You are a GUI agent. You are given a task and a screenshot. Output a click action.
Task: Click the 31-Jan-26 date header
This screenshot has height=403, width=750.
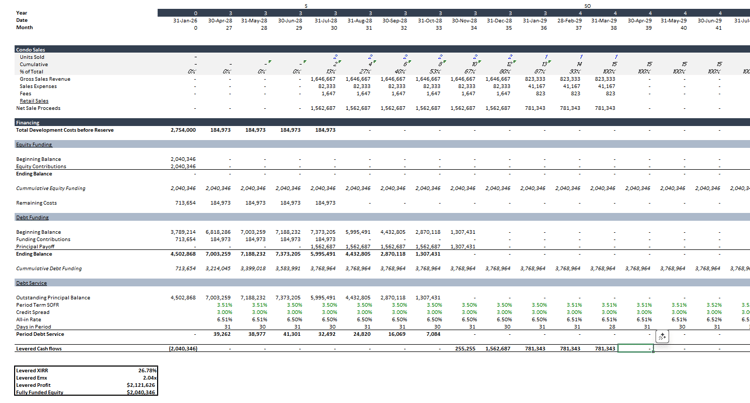pos(185,21)
